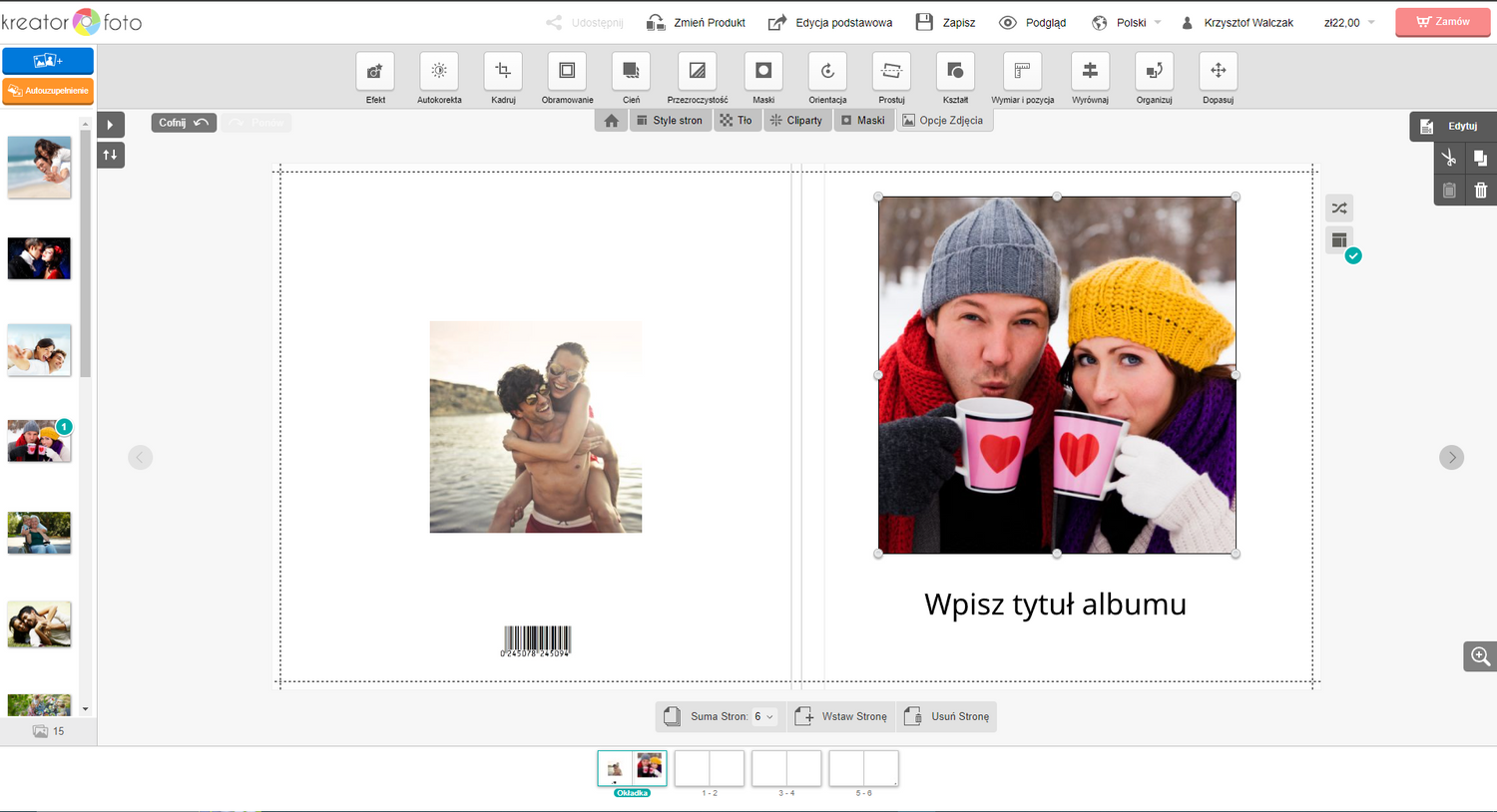Viewport: 1497px width, 812px height.
Task: Click the page layout icon with checkmark
Action: [1339, 240]
